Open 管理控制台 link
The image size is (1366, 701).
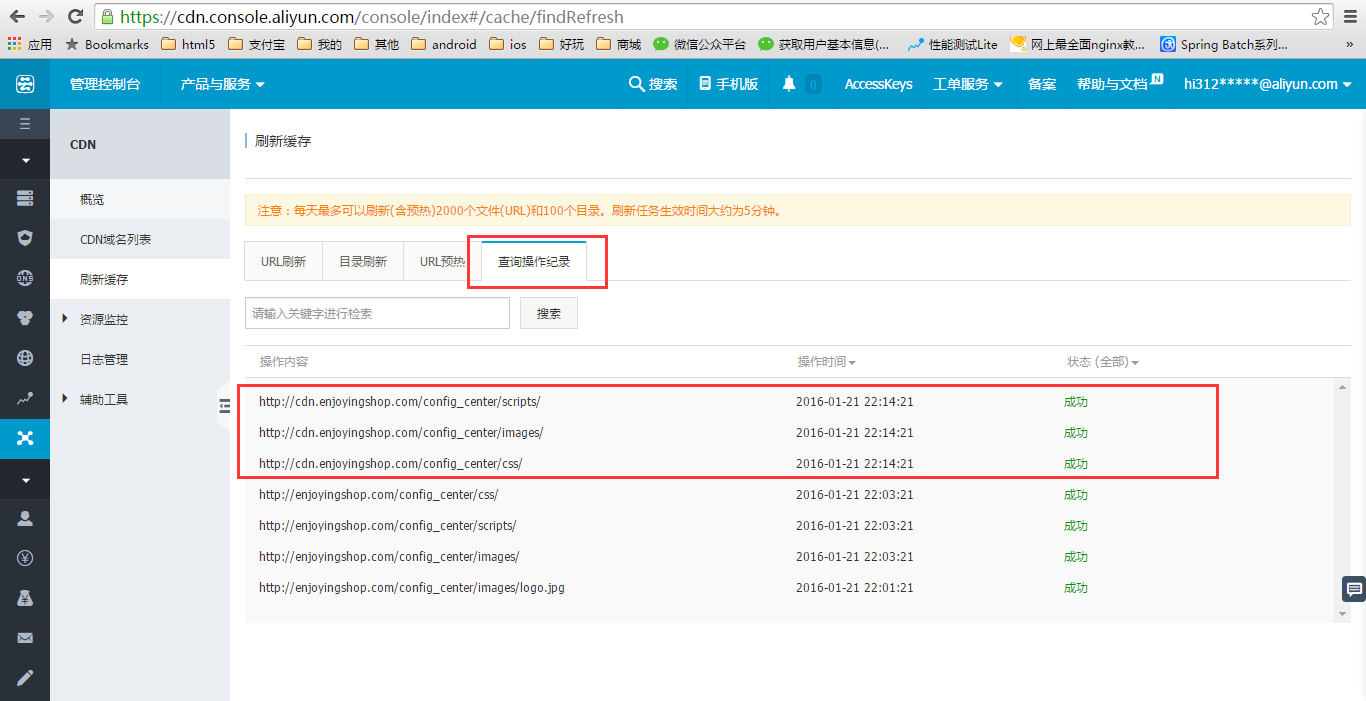tap(105, 84)
